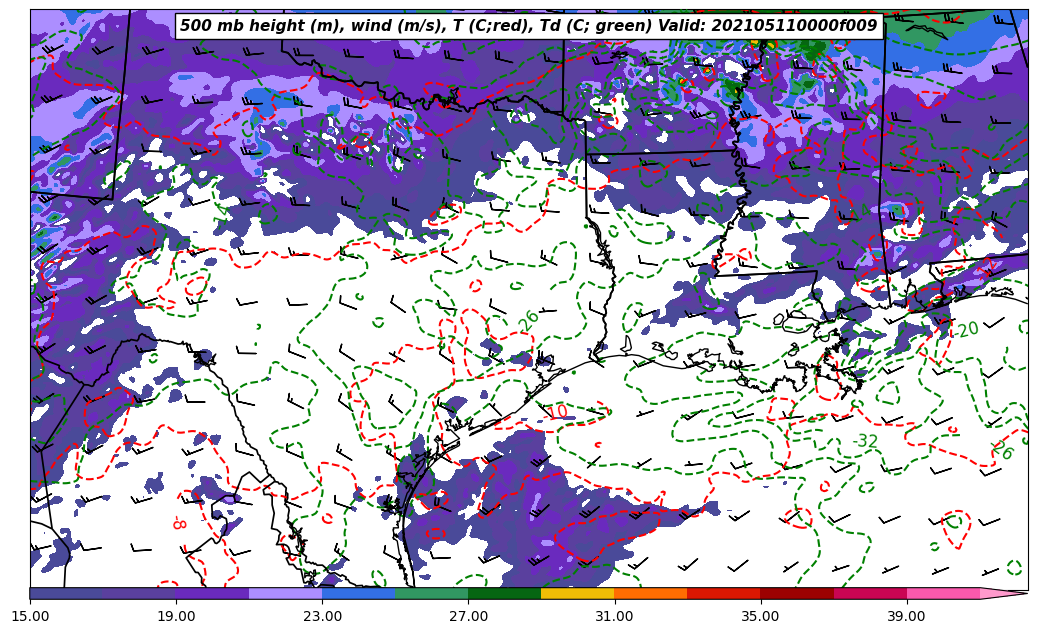Screen dimensions: 1037x633
Task: Select the bright red colorbar segment
Action: point(724,593)
